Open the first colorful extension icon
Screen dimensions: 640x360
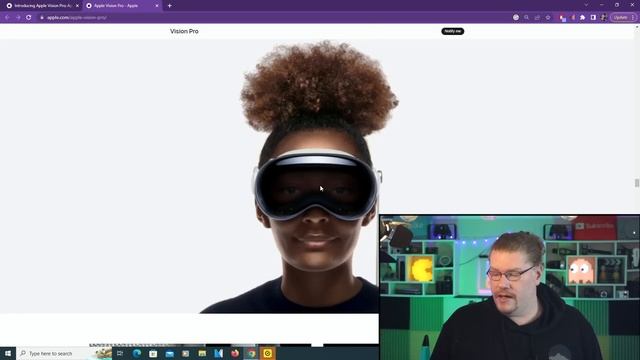click(562, 18)
